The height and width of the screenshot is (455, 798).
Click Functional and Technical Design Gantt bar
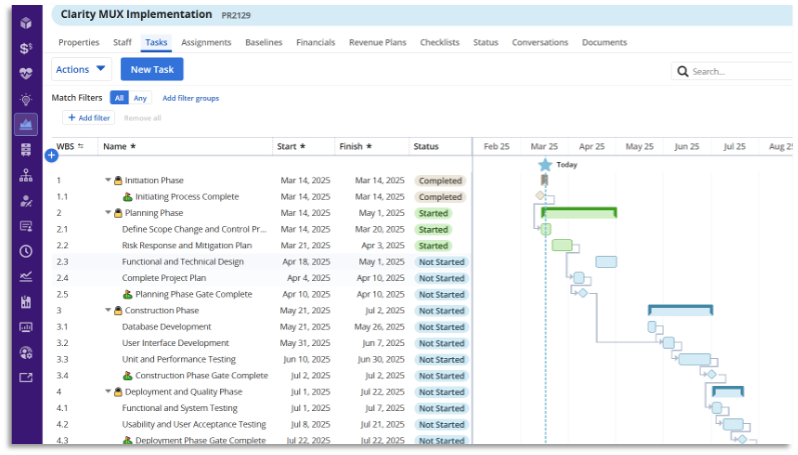(x=606, y=262)
